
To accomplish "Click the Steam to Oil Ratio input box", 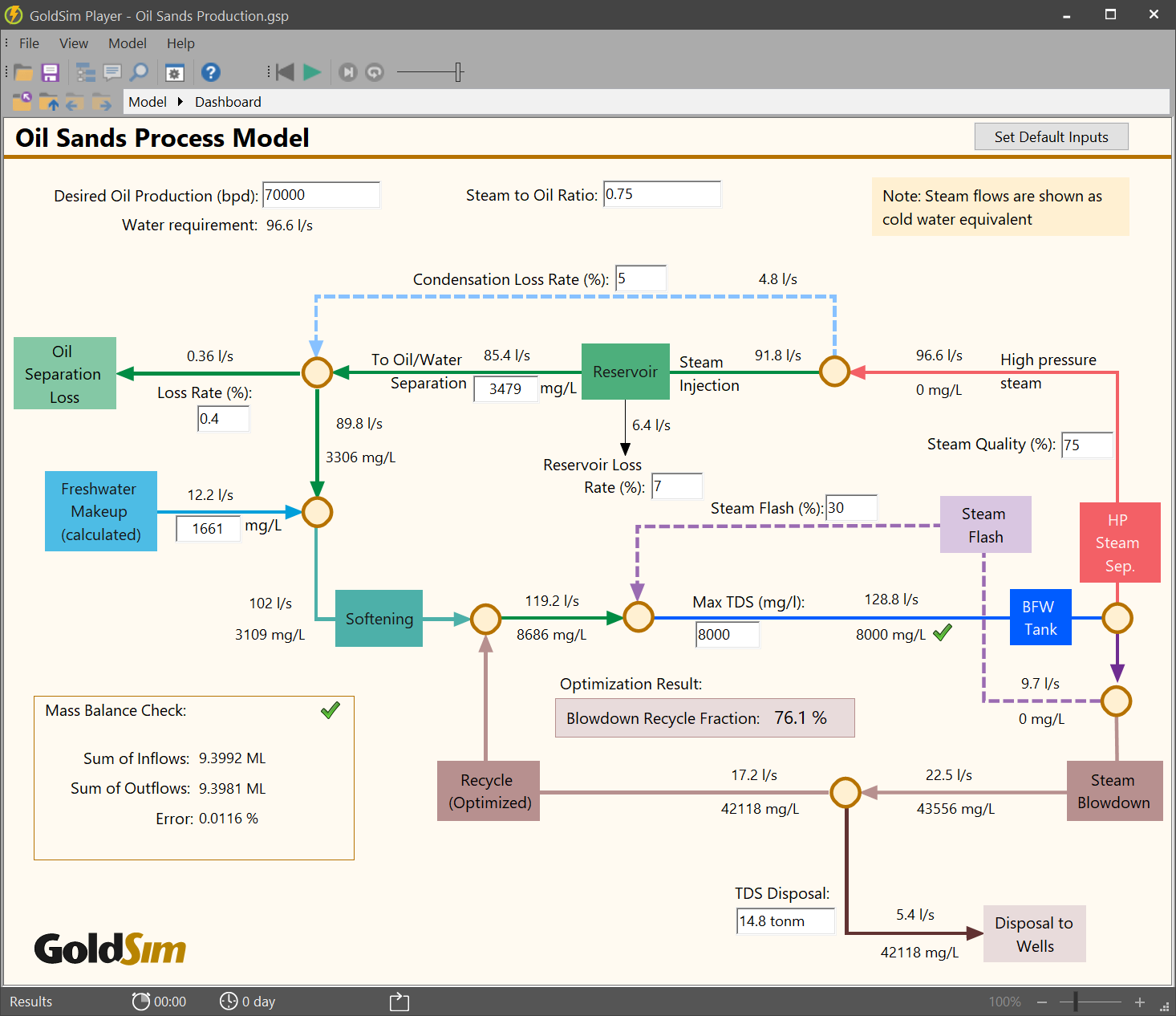I will [661, 194].
